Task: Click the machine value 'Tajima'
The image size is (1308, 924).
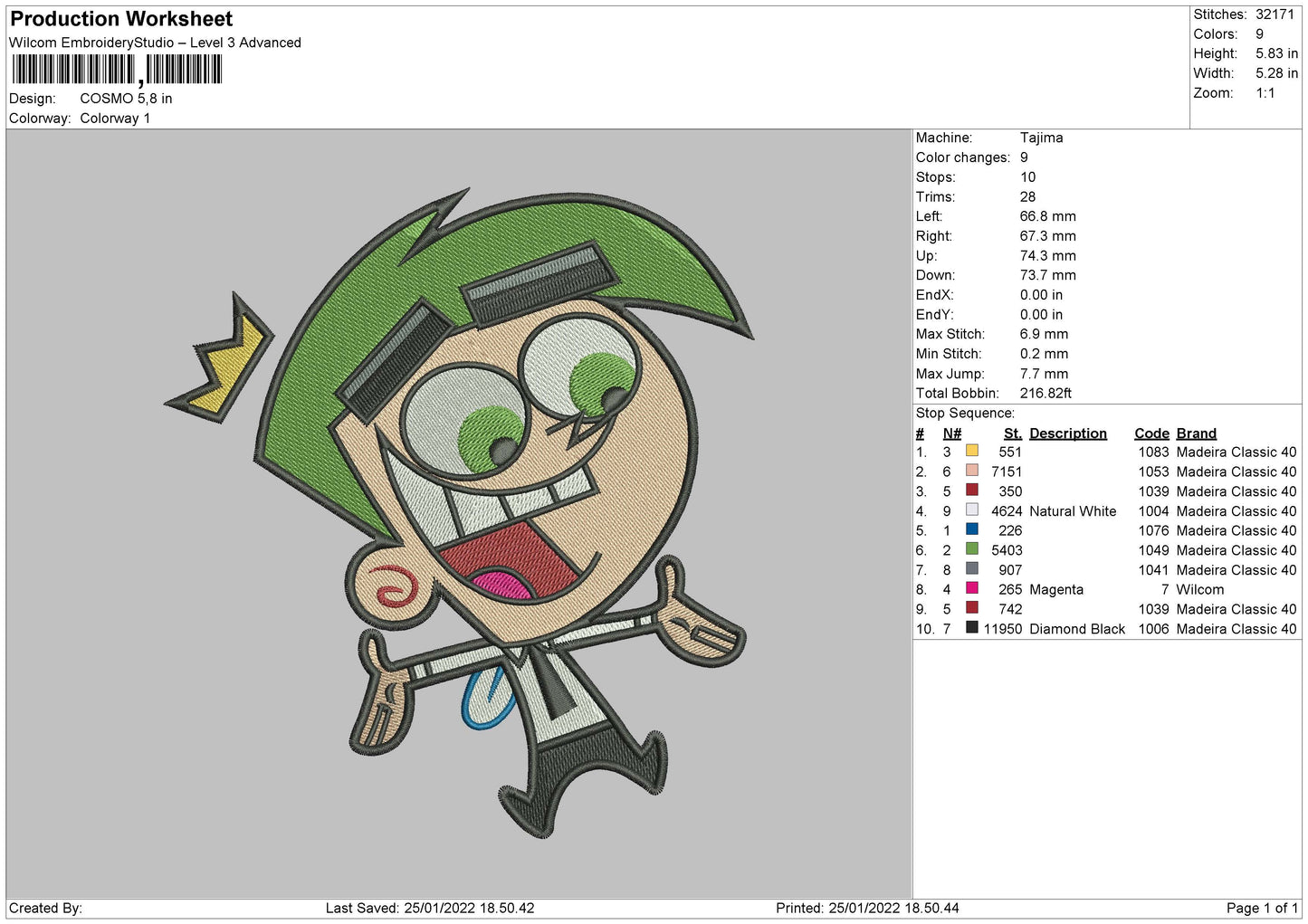Action: (x=1041, y=138)
